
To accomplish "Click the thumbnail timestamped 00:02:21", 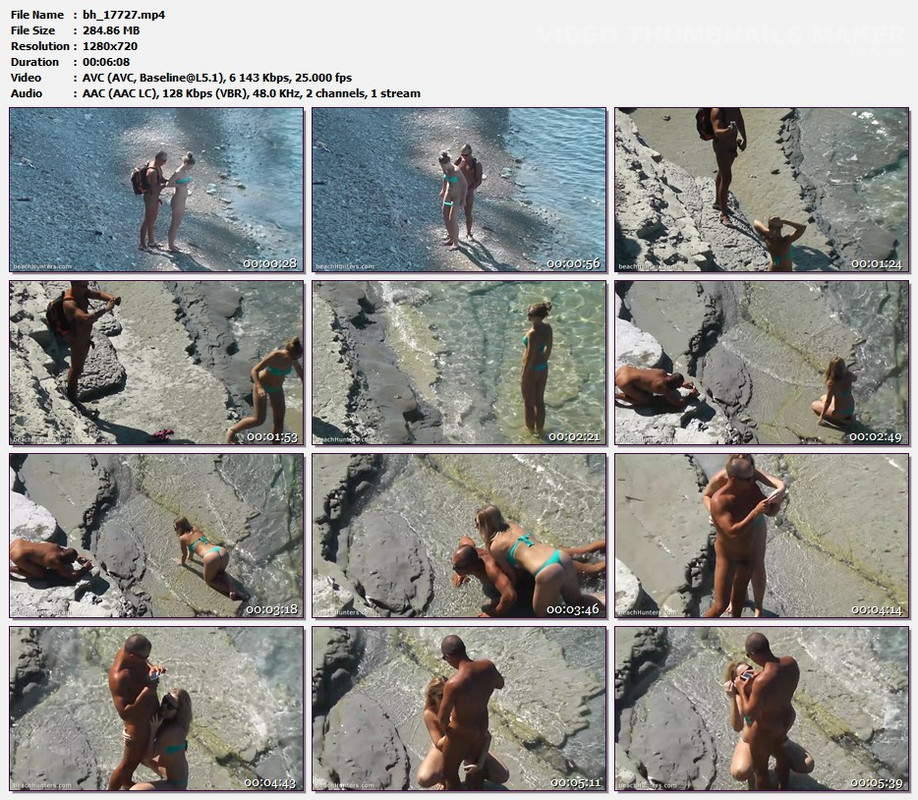I will 459,363.
